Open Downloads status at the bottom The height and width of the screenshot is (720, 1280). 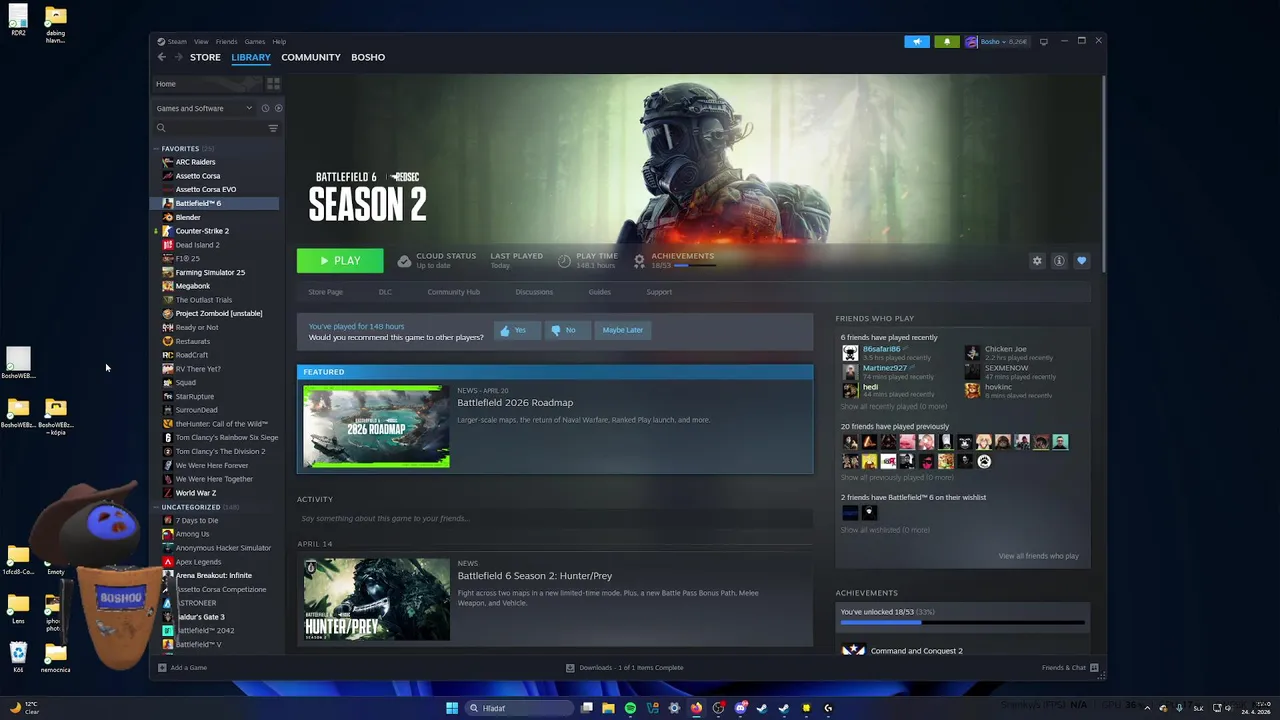coord(625,668)
